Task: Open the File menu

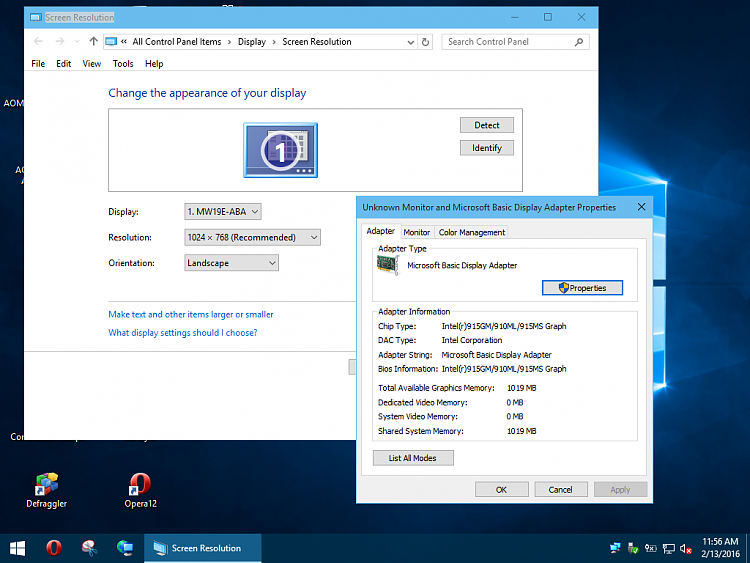Action: coord(38,64)
